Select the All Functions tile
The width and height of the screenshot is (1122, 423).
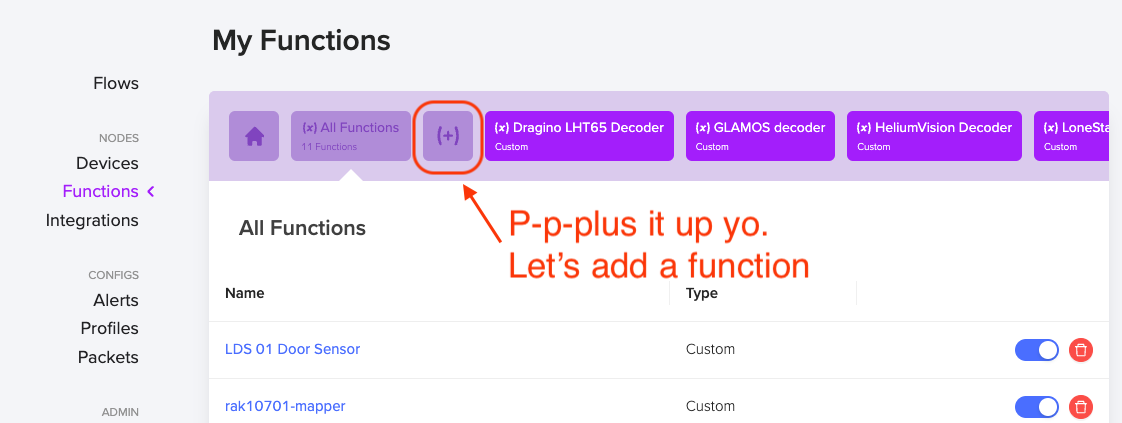pos(350,136)
